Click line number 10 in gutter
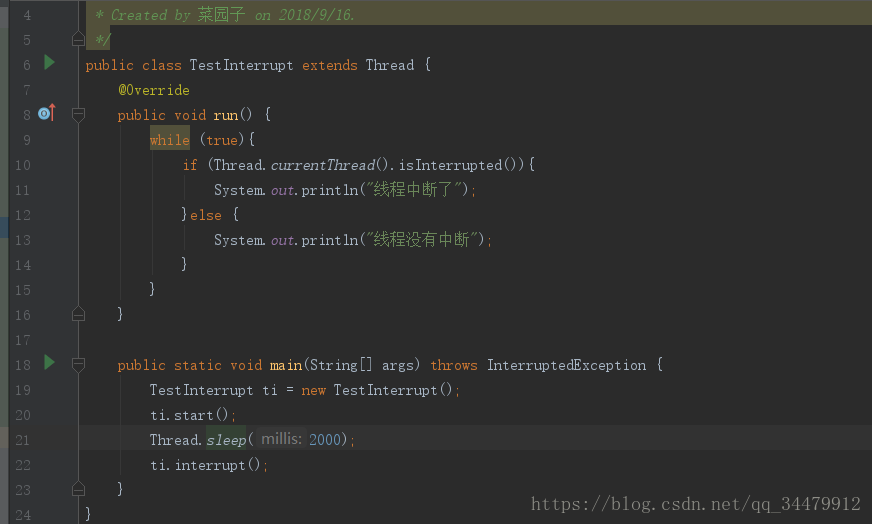The image size is (872, 524). coord(23,165)
